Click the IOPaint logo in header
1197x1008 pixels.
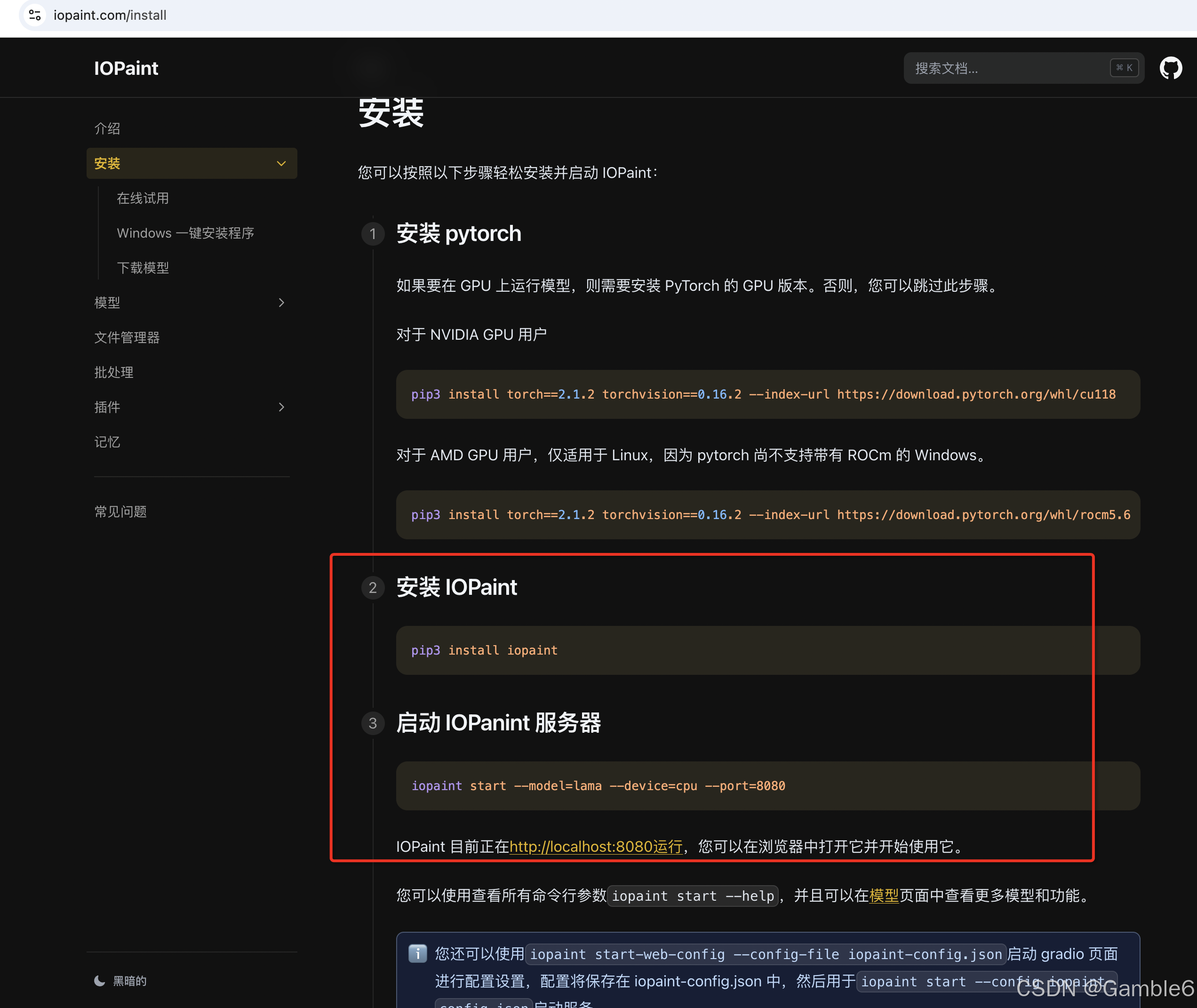point(126,68)
